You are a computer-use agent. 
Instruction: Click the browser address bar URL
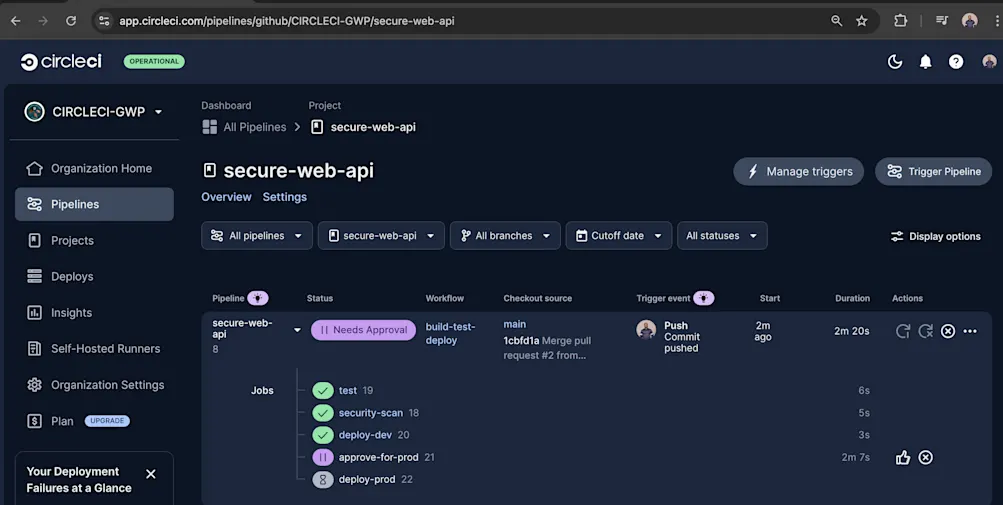[x=287, y=20]
